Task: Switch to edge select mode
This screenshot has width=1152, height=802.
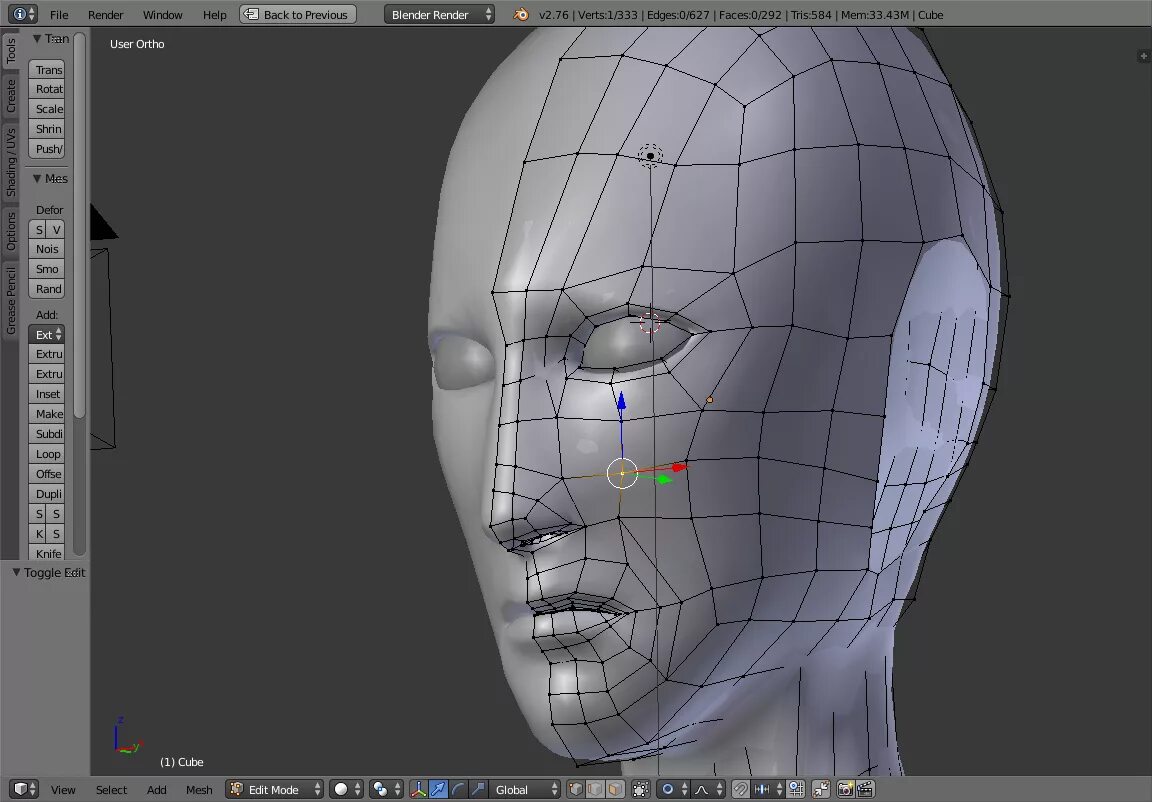Action: pos(595,790)
